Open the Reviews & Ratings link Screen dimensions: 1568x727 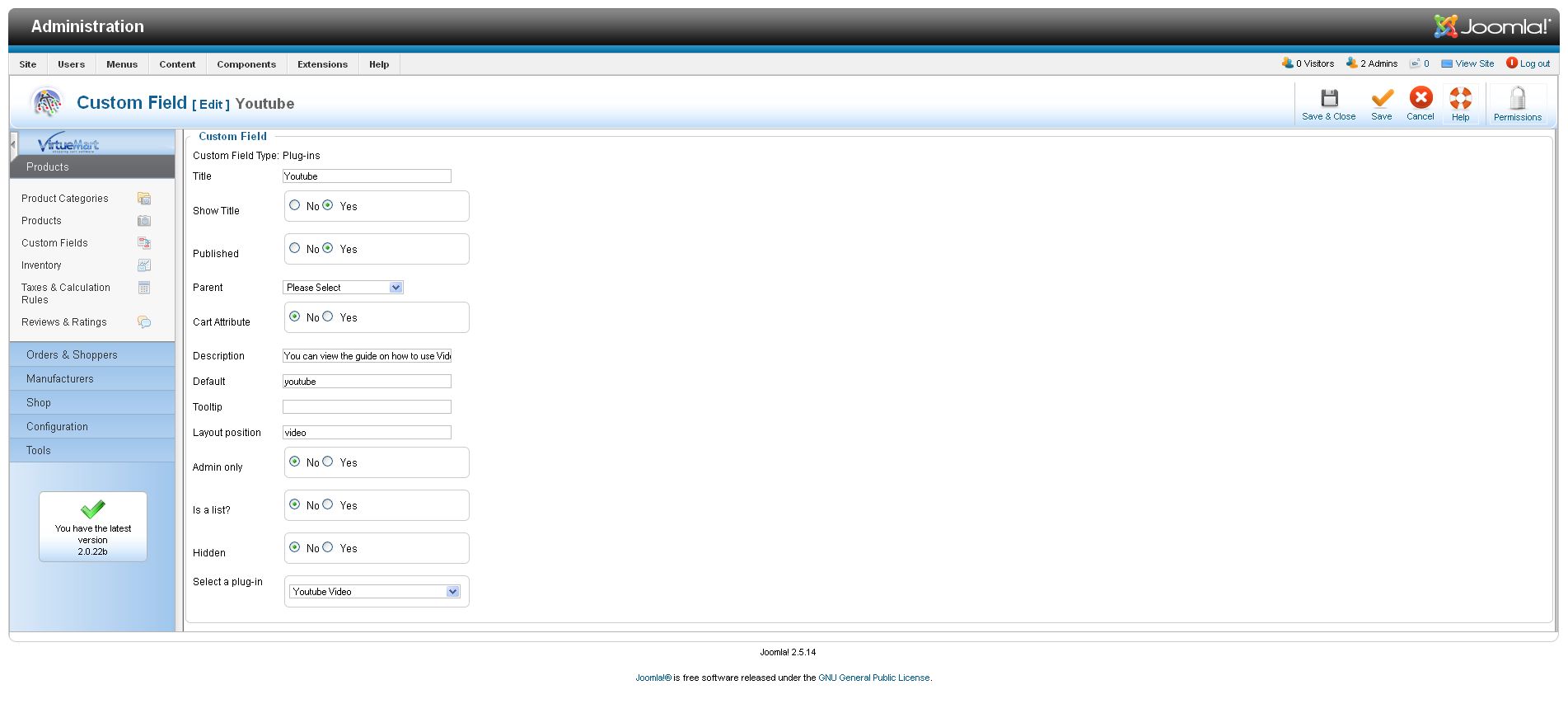tap(64, 322)
